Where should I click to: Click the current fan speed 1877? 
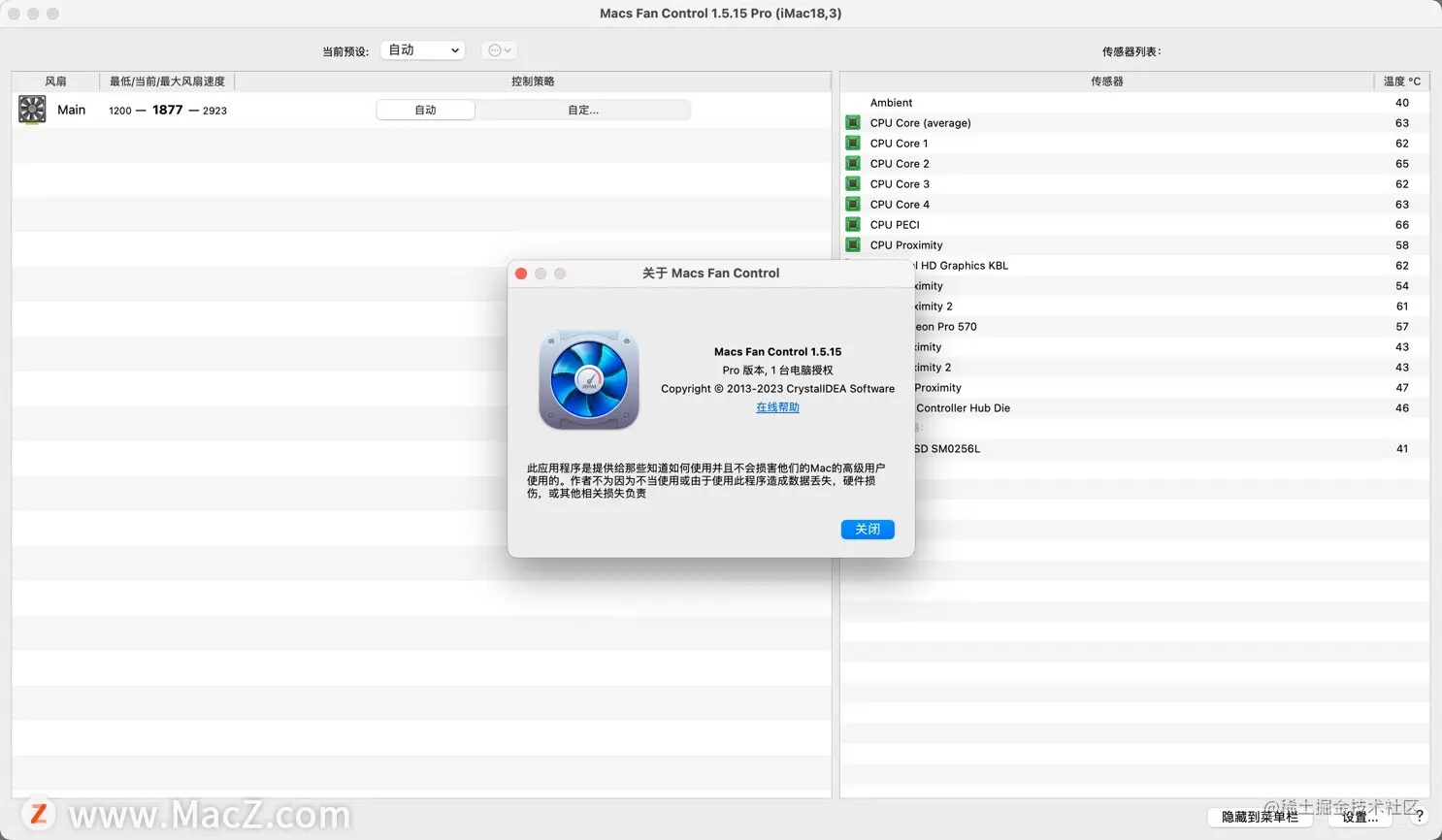pos(168,110)
